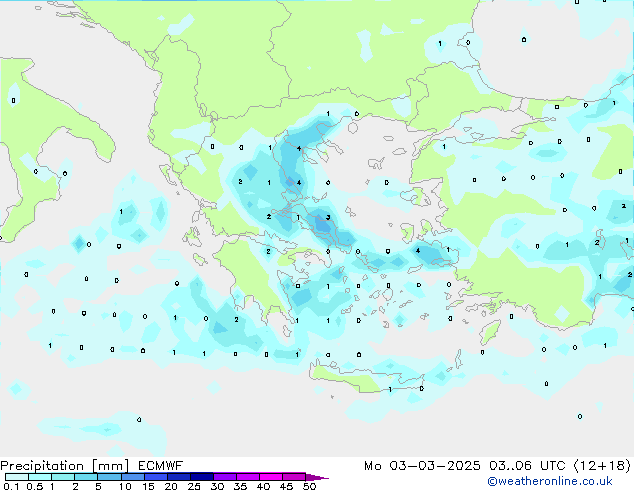This screenshot has width=634, height=490.
Task: Click the '10' legend value label
Action: (125, 486)
